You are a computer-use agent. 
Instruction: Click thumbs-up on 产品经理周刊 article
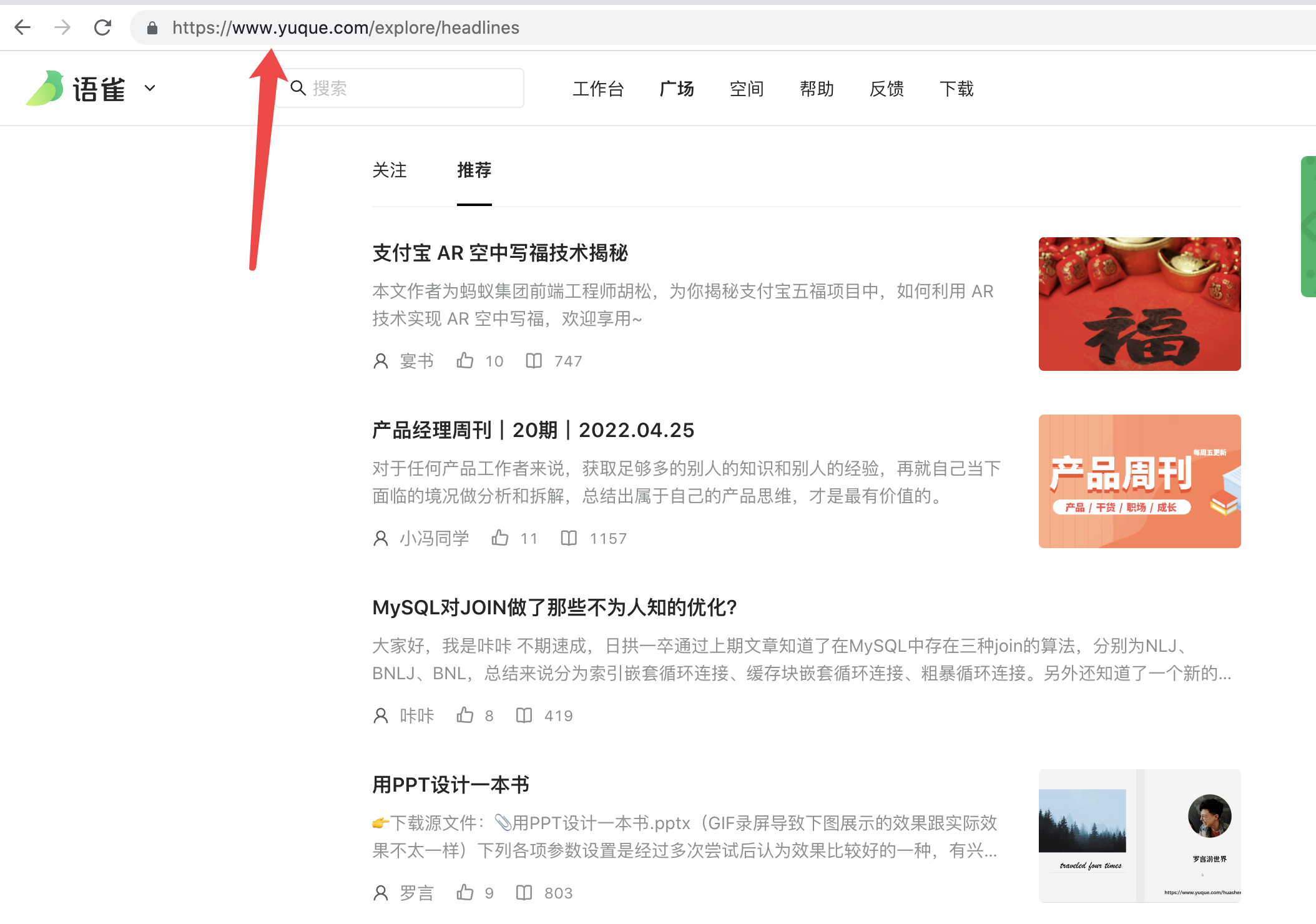pos(500,538)
